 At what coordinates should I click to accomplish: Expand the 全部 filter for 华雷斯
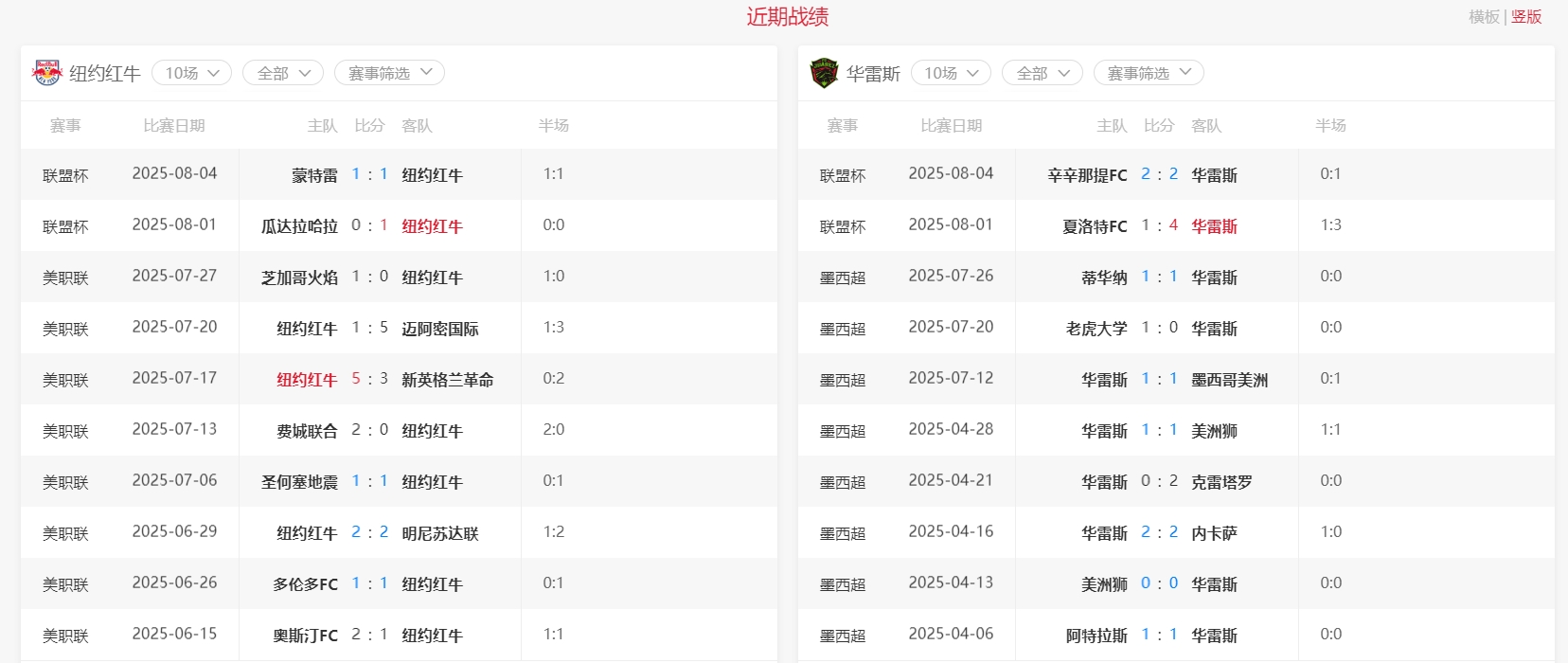coord(1042,73)
